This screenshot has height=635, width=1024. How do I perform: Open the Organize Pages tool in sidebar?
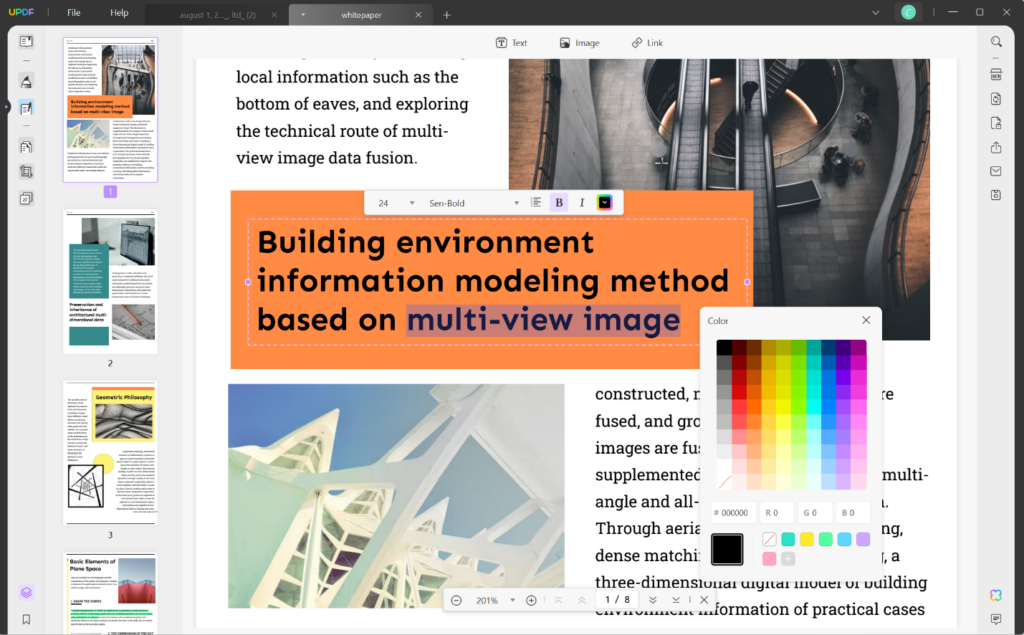click(26, 147)
